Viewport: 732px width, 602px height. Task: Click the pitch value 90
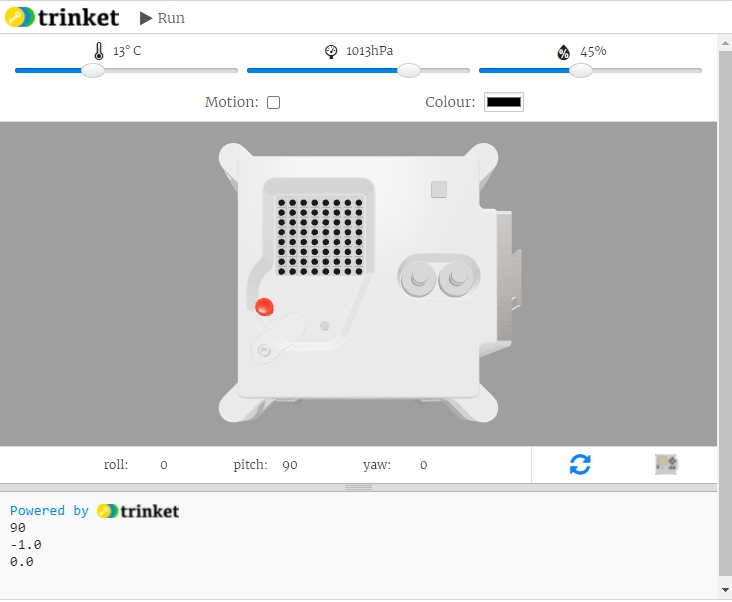pos(290,465)
